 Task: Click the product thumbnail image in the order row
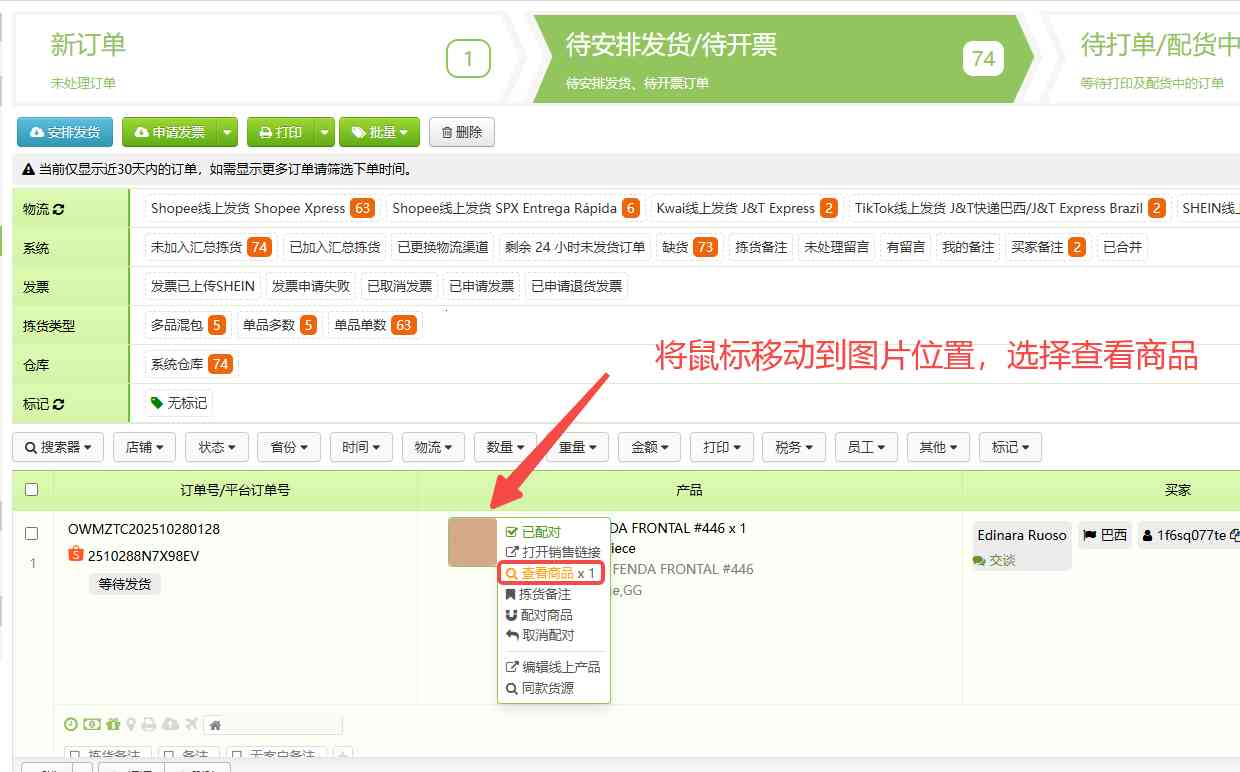tap(471, 542)
